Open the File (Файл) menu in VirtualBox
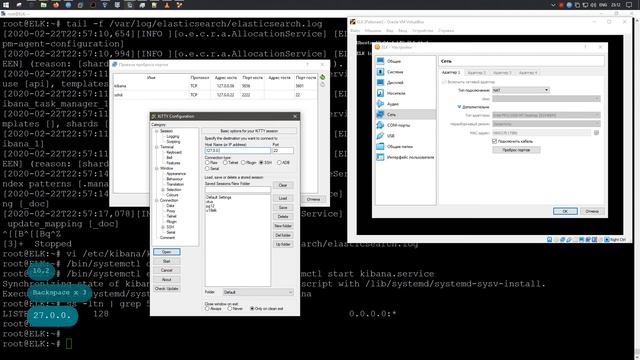The width and height of the screenshot is (640, 360). (355, 31)
